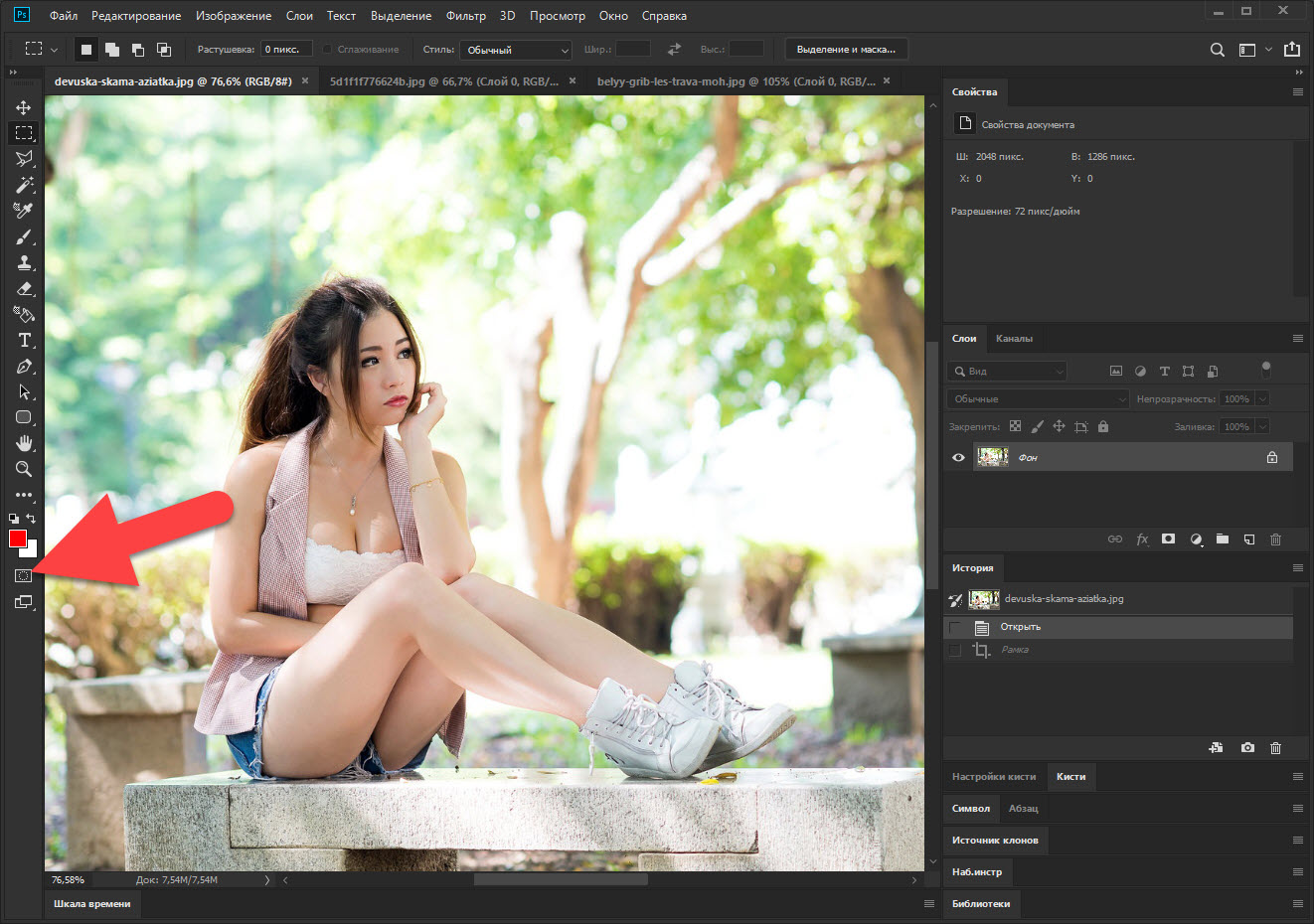The height and width of the screenshot is (924, 1314).
Task: Open the layer filter Вид dropdown
Action: (1008, 371)
